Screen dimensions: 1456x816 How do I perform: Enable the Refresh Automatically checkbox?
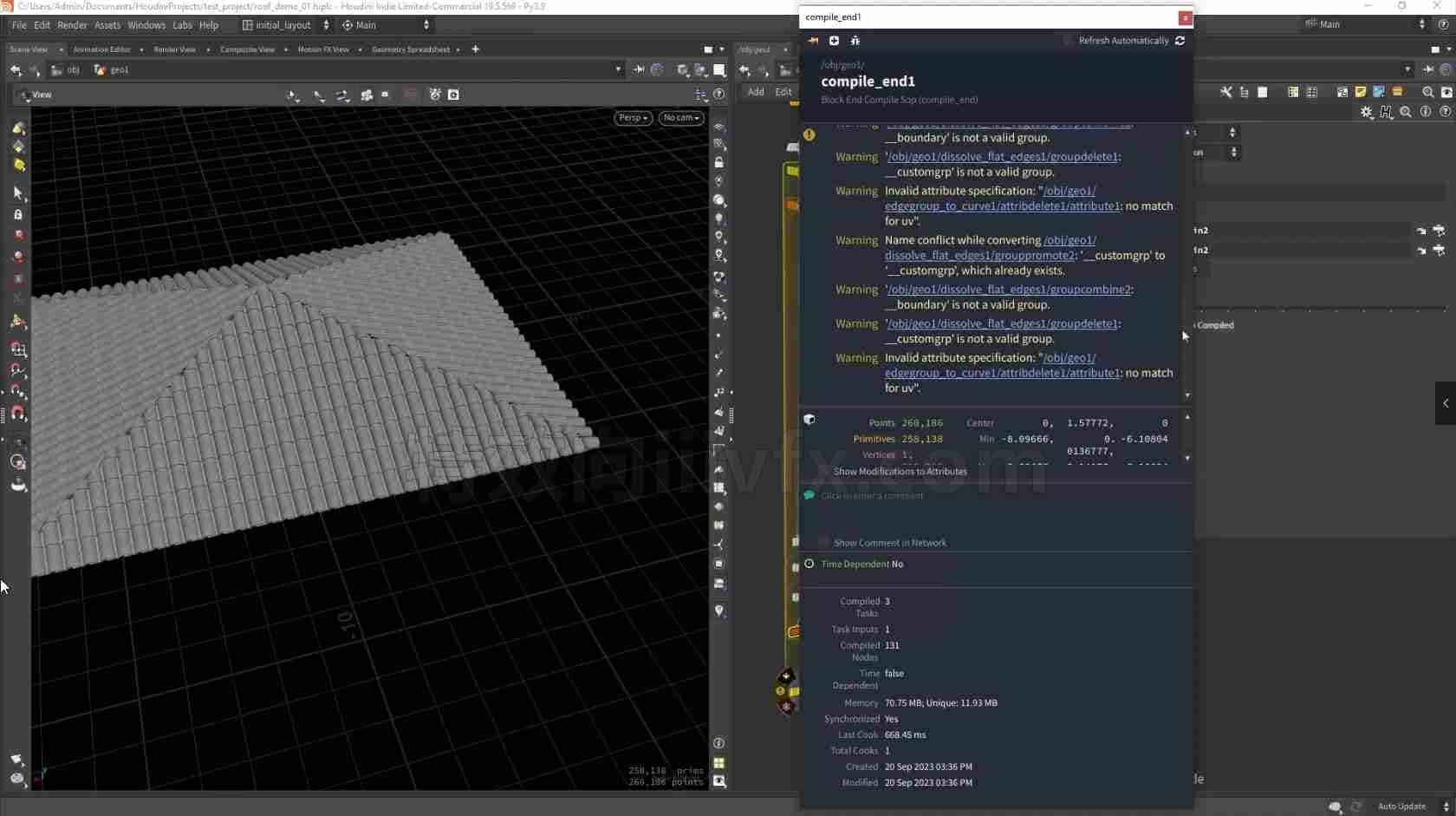[1069, 41]
